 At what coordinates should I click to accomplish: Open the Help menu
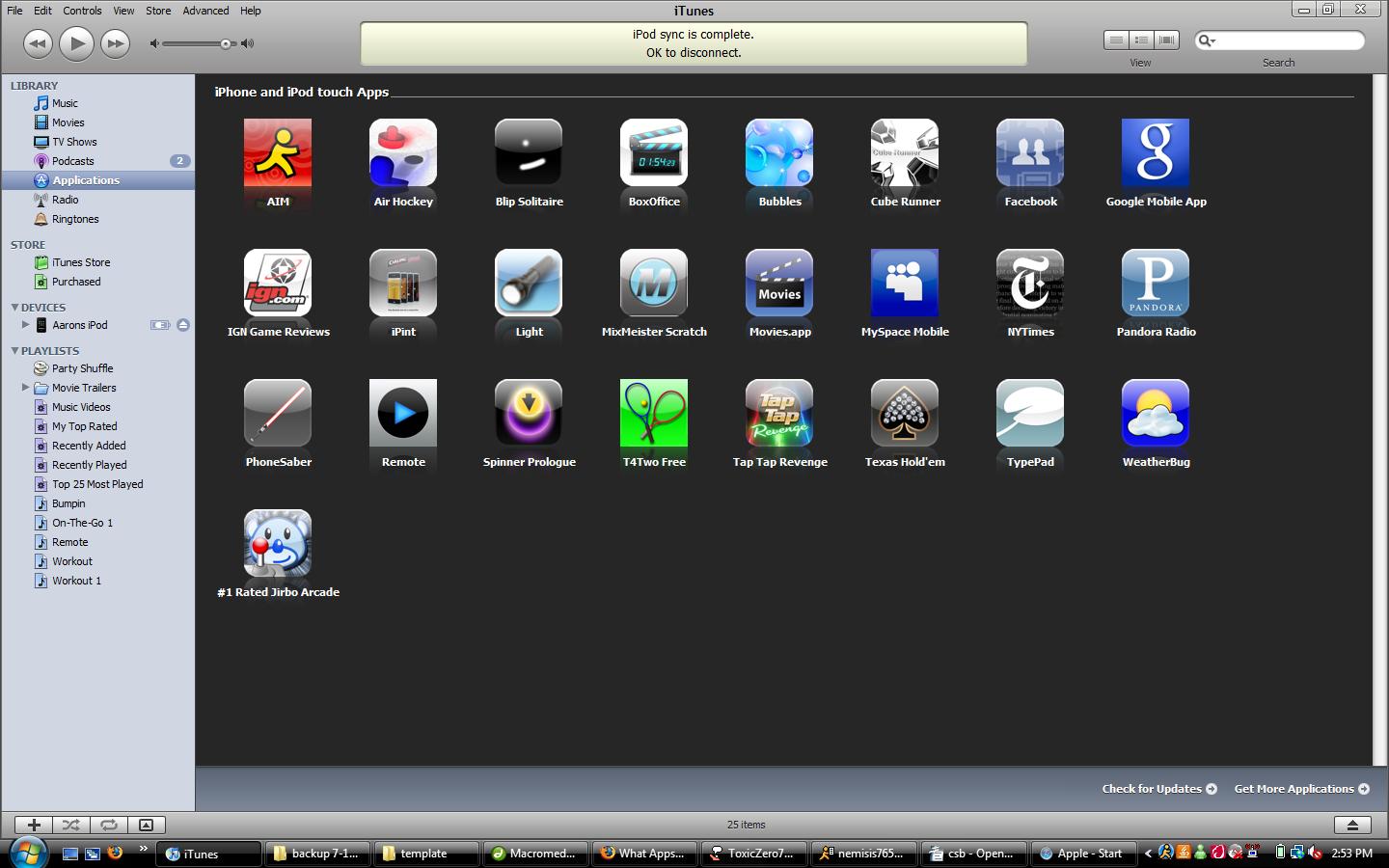click(251, 11)
